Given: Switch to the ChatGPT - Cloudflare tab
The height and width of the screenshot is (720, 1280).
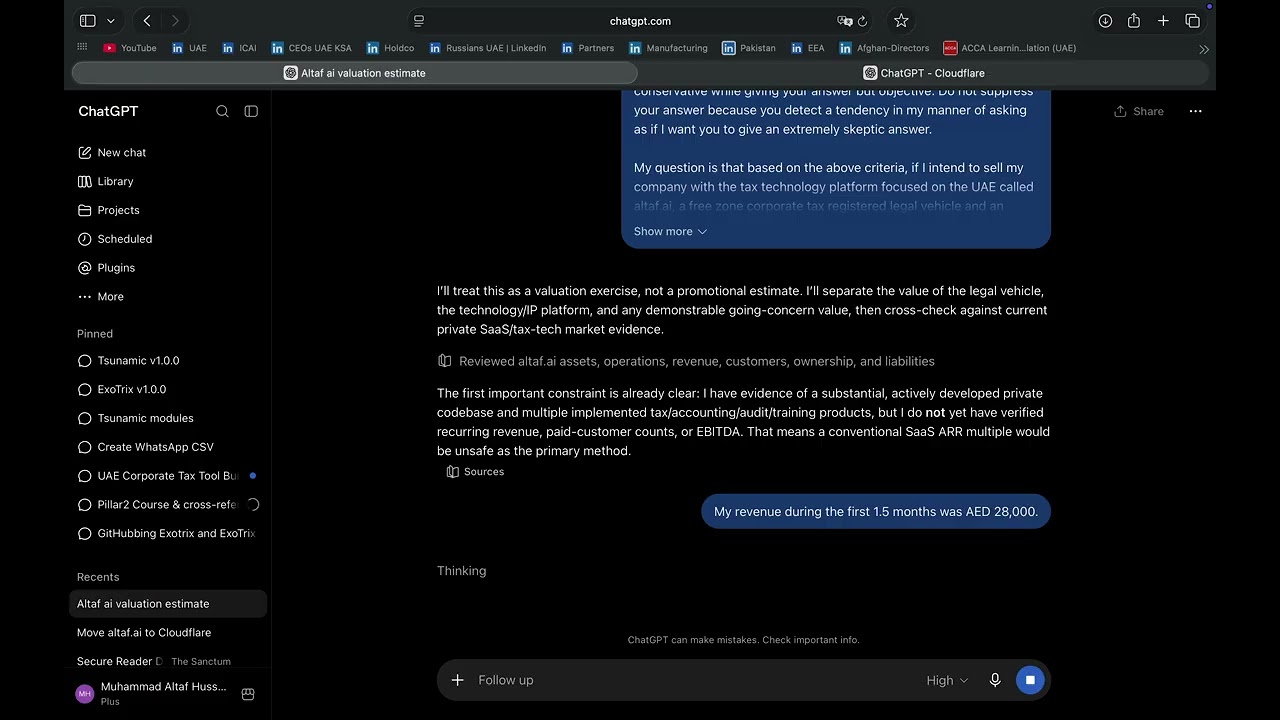Looking at the screenshot, I should click(x=924, y=73).
